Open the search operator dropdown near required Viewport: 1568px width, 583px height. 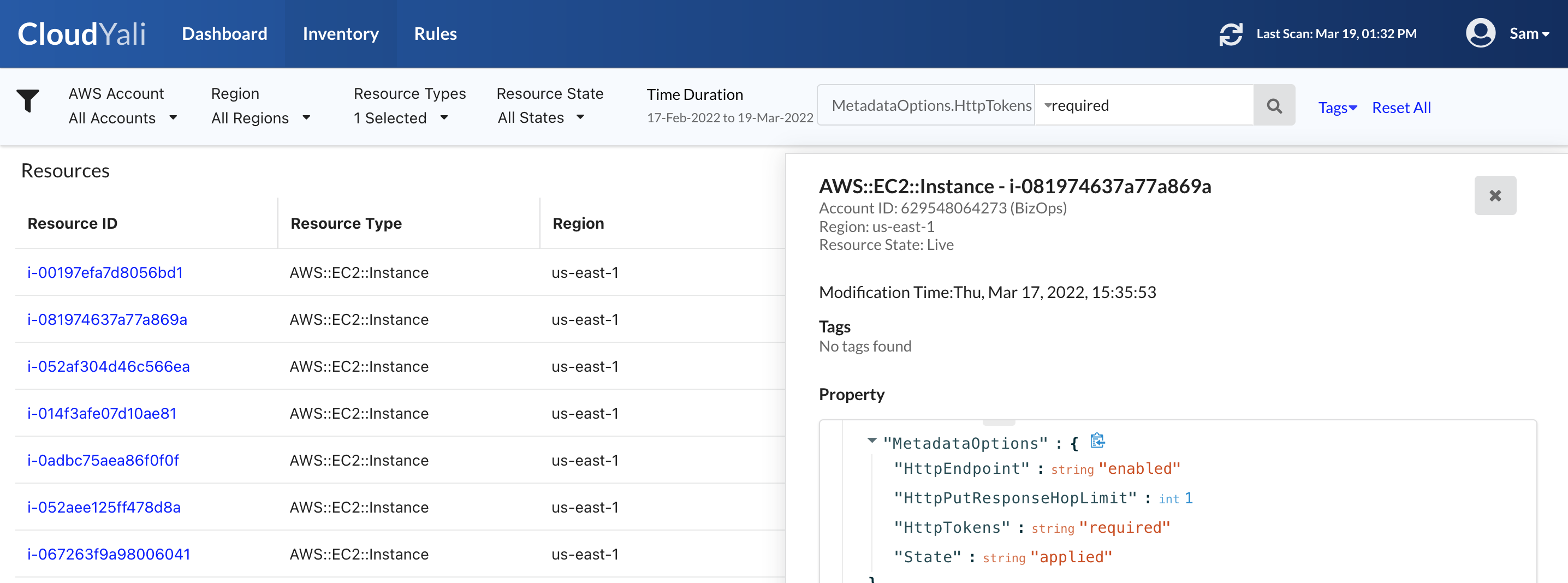click(1048, 105)
